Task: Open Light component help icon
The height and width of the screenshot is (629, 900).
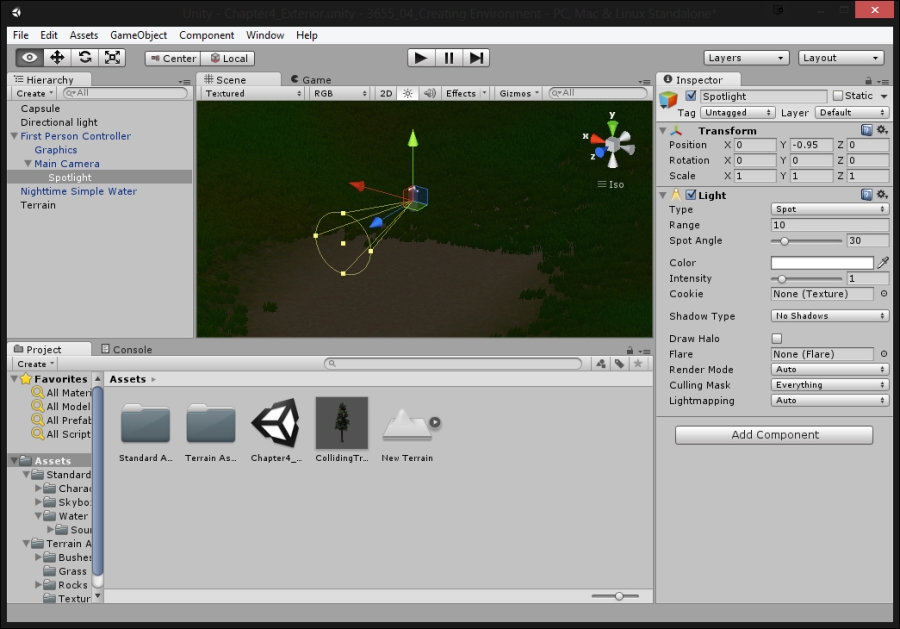Action: pyautogui.click(x=867, y=195)
